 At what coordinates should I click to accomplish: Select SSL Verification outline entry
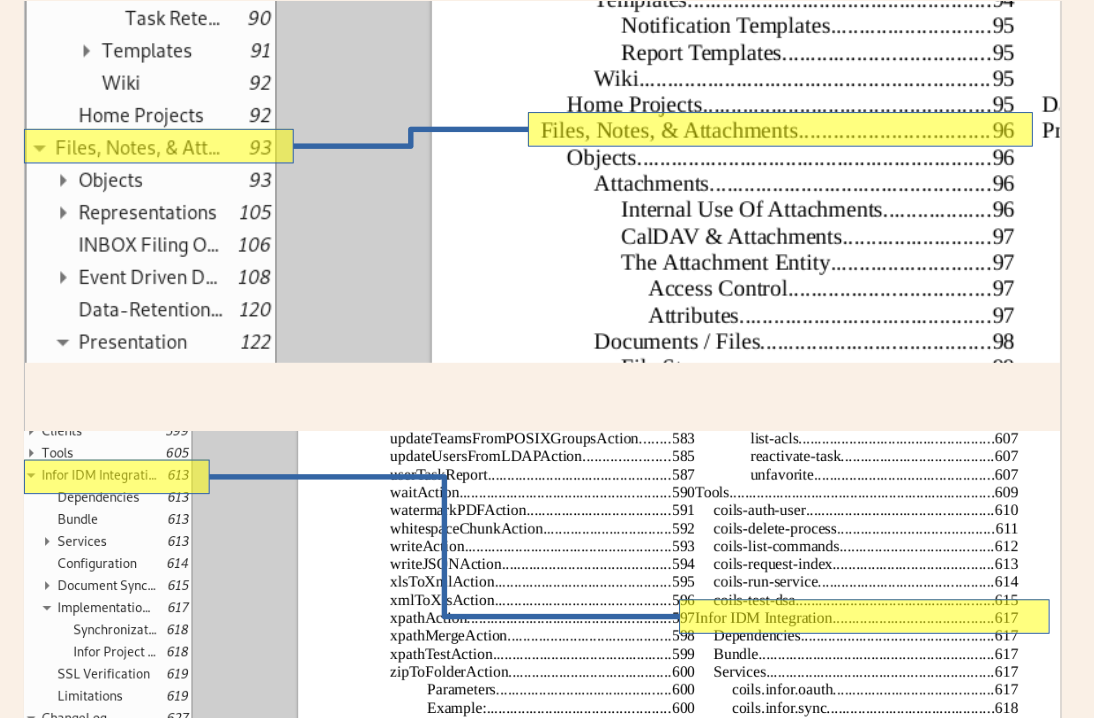pos(123,674)
